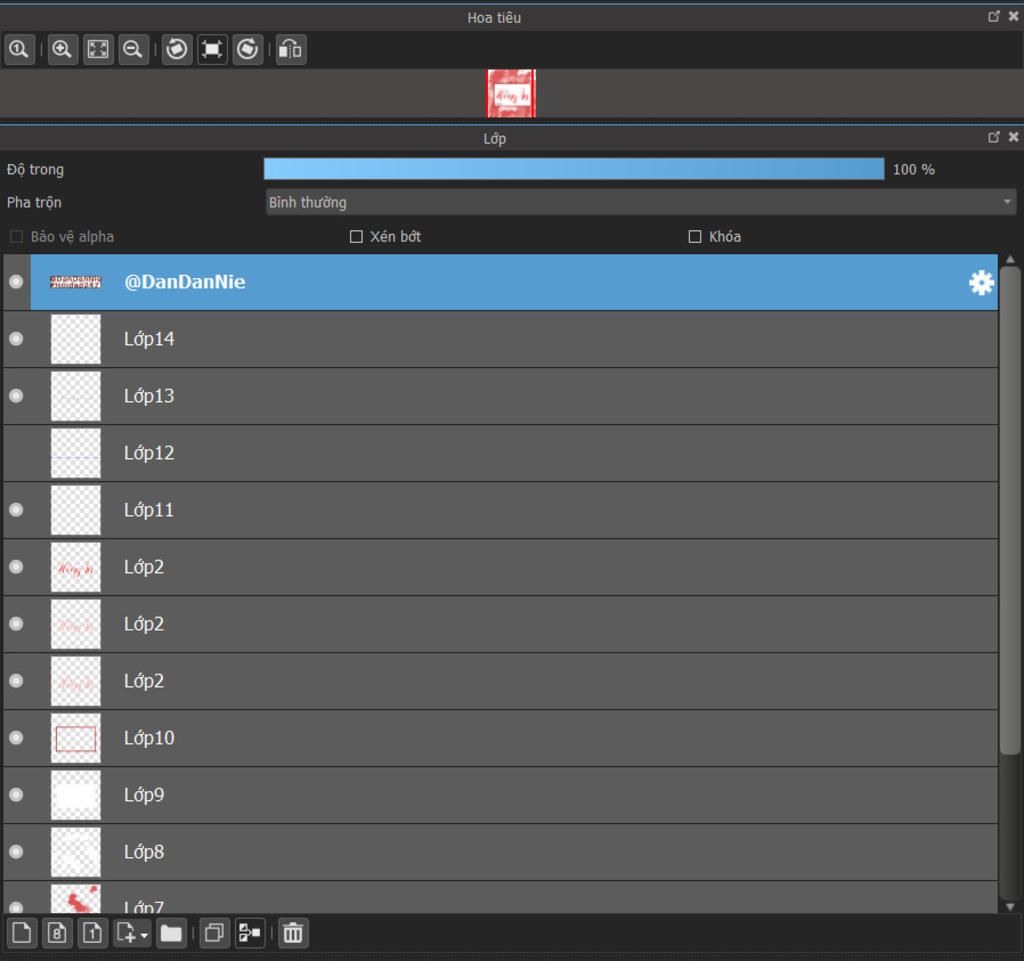Viewport: 1024px width, 961px height.
Task: Rotate the canvas view clockwise
Action: coord(248,50)
